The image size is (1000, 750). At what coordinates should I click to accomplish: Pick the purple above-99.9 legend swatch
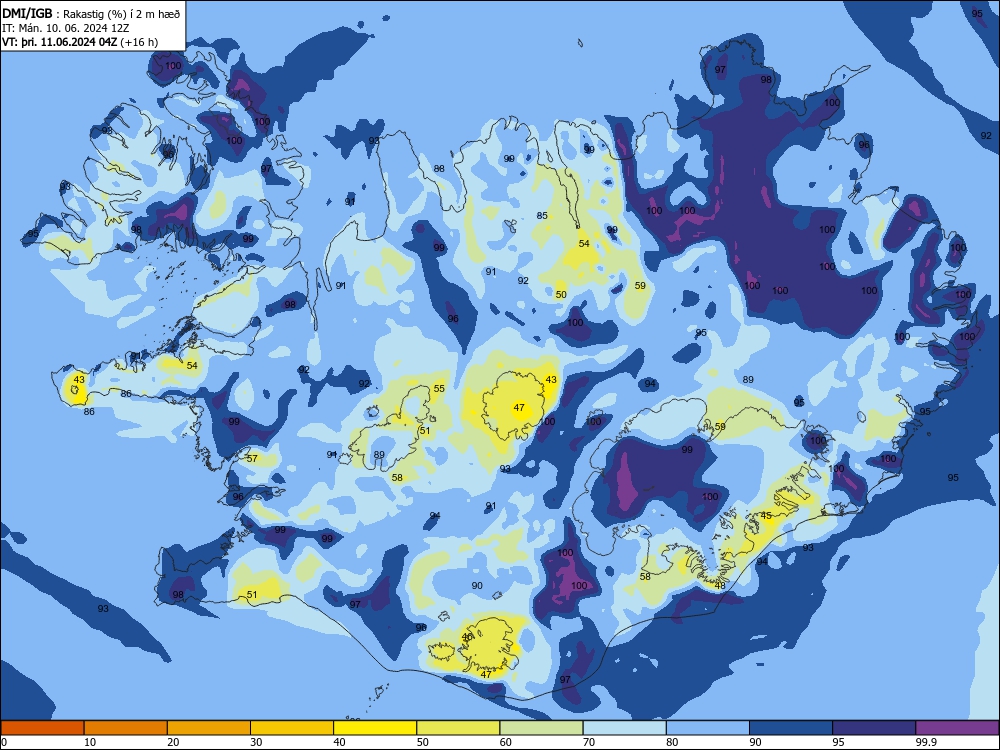[957, 728]
